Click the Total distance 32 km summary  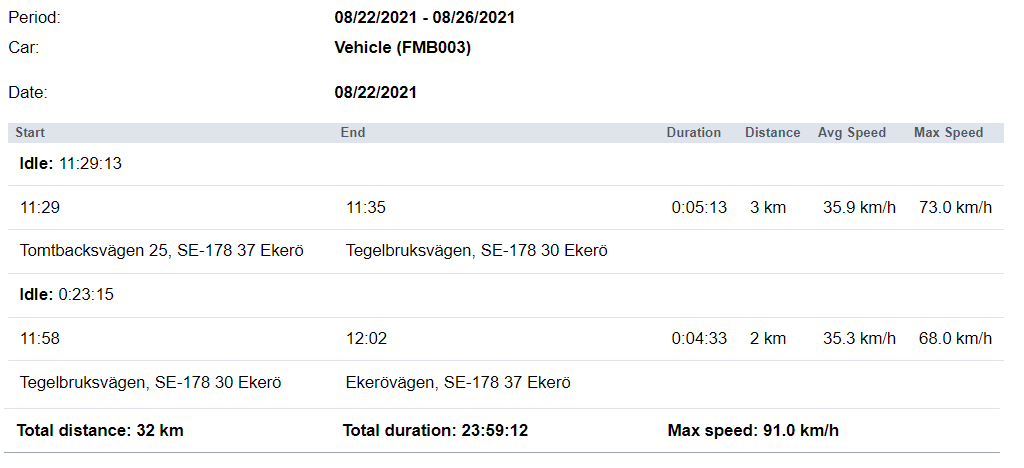(100, 431)
